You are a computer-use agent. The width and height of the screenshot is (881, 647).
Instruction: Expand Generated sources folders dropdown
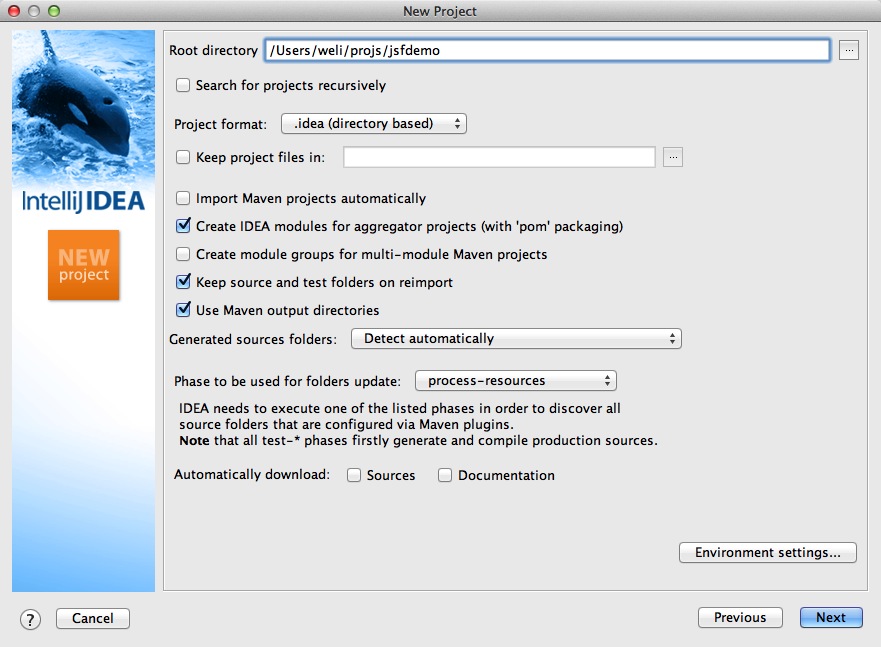click(516, 339)
